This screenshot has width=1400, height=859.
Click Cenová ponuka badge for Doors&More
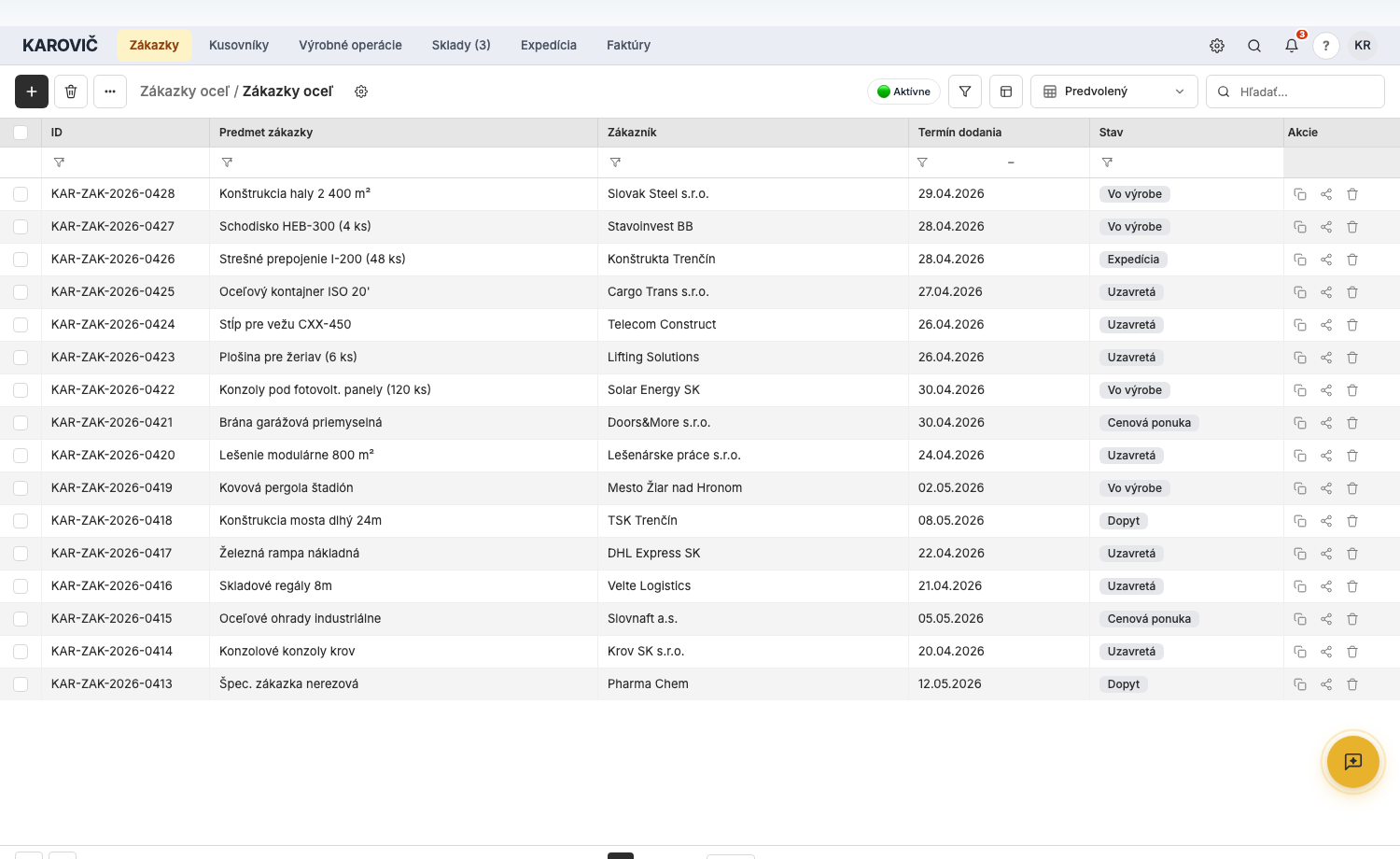pyautogui.click(x=1149, y=423)
